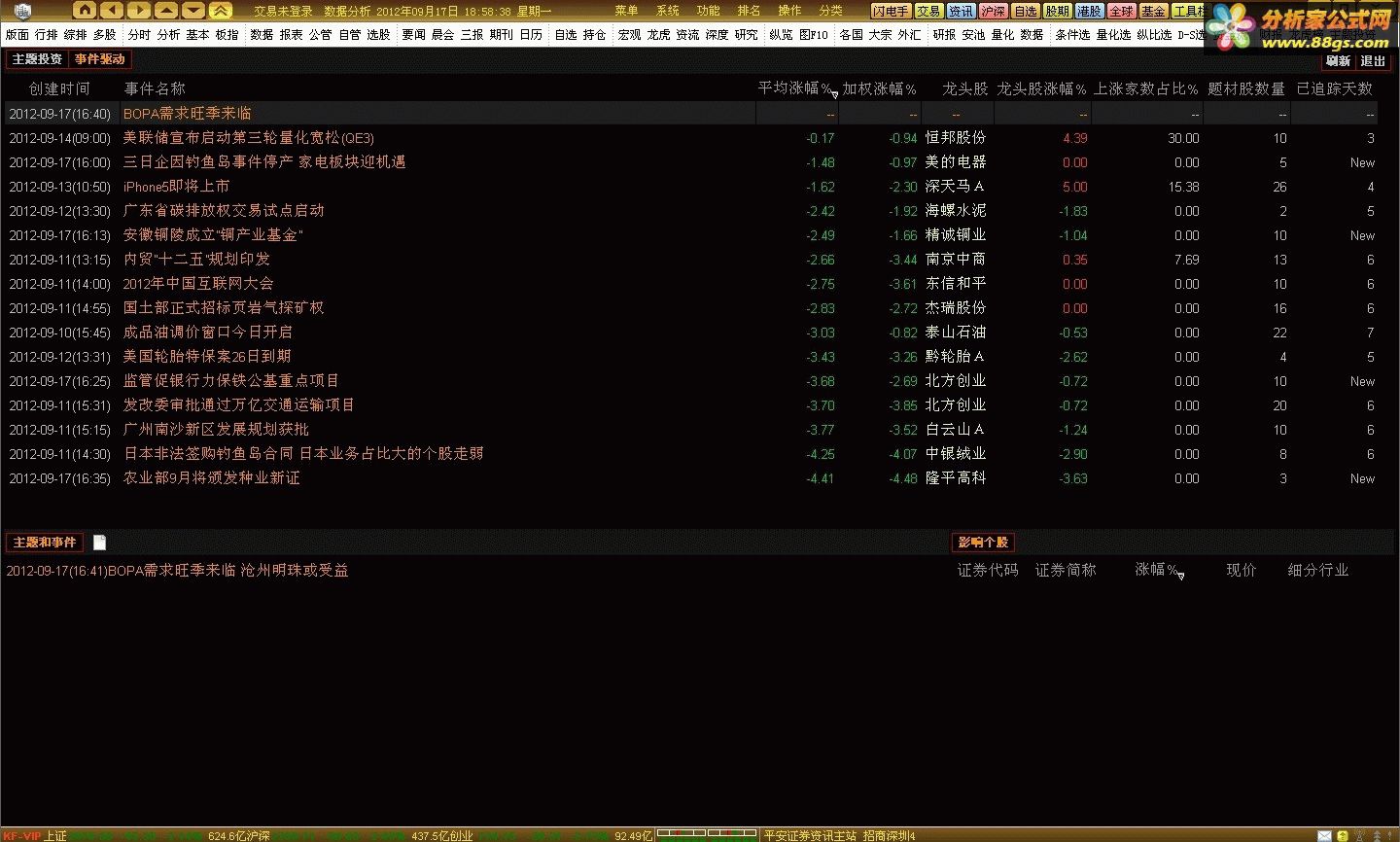Click 招商深圳4 server in status bar

(x=890, y=836)
